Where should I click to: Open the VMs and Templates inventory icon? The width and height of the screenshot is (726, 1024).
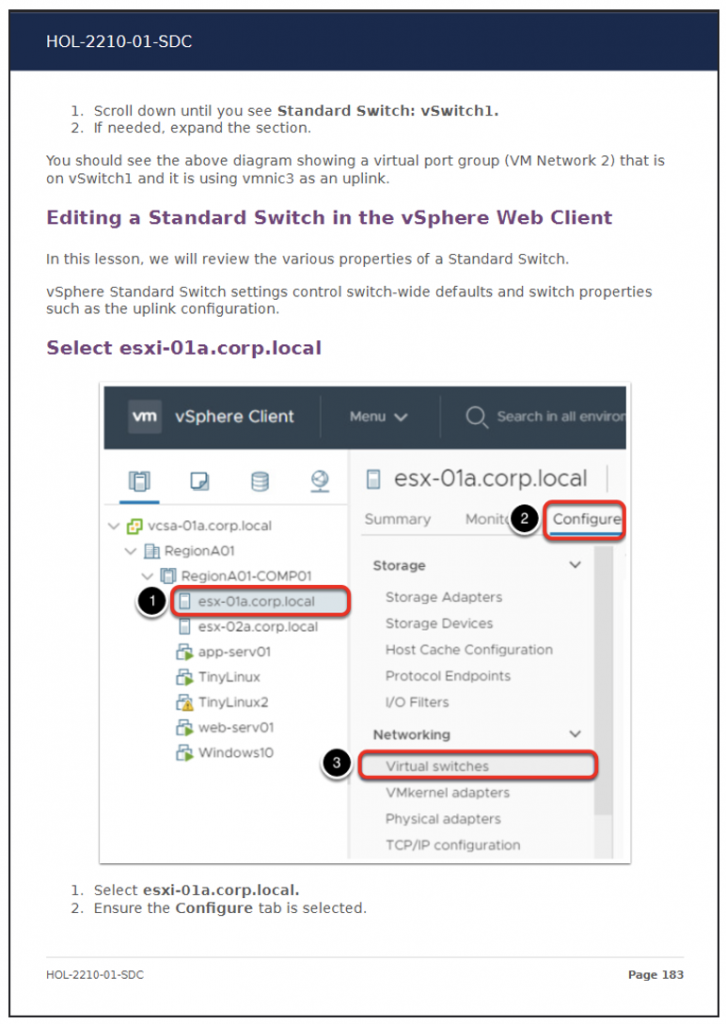(199, 481)
